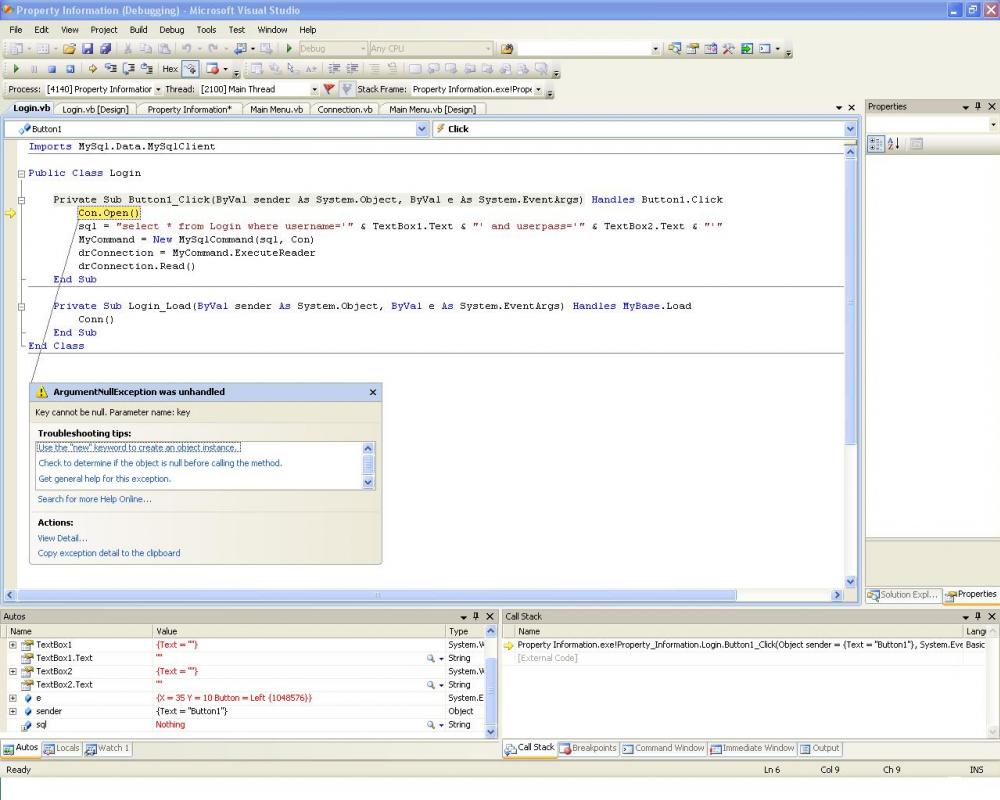Image resolution: width=1000 pixels, height=800 pixels.
Task: Click 'Copy exception detail to the clipboard'
Action: coord(109,553)
